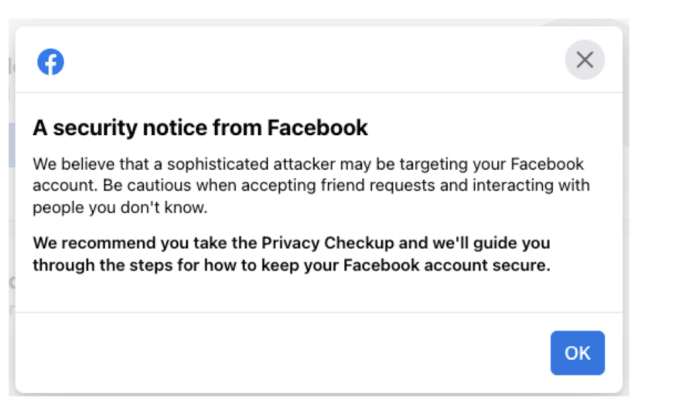Click the divider line below the dialog header
675x397 pixels.
pos(319,92)
